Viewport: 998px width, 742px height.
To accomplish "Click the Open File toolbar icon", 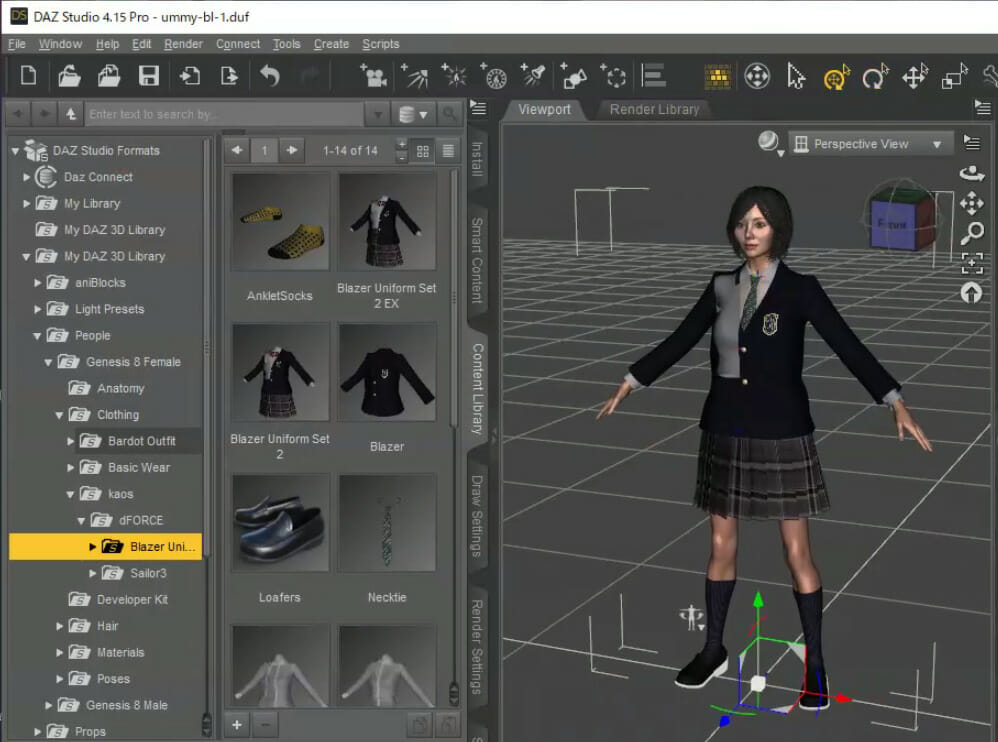I will coord(69,76).
